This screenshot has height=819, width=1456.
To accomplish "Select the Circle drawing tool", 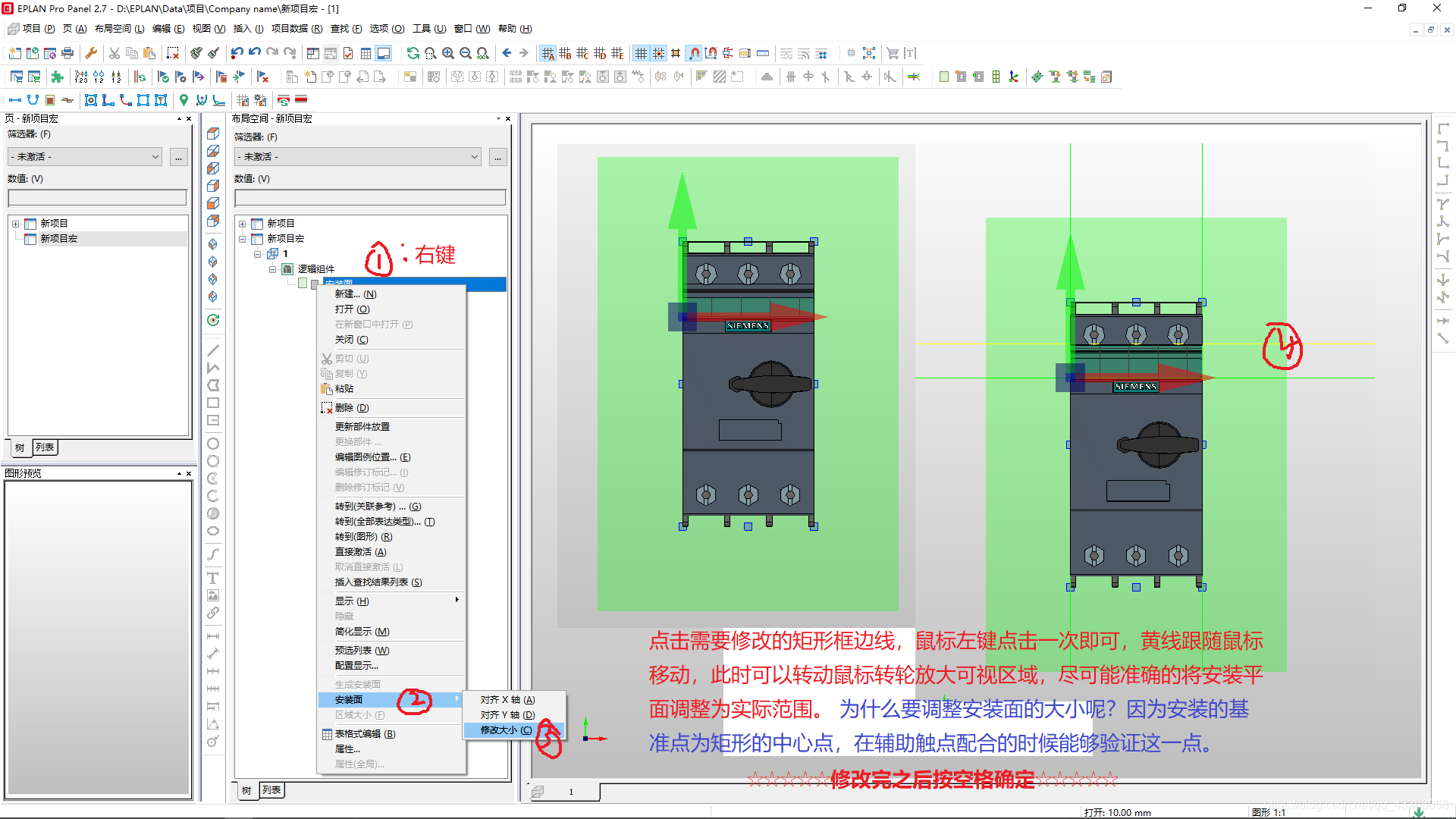I will (x=213, y=444).
